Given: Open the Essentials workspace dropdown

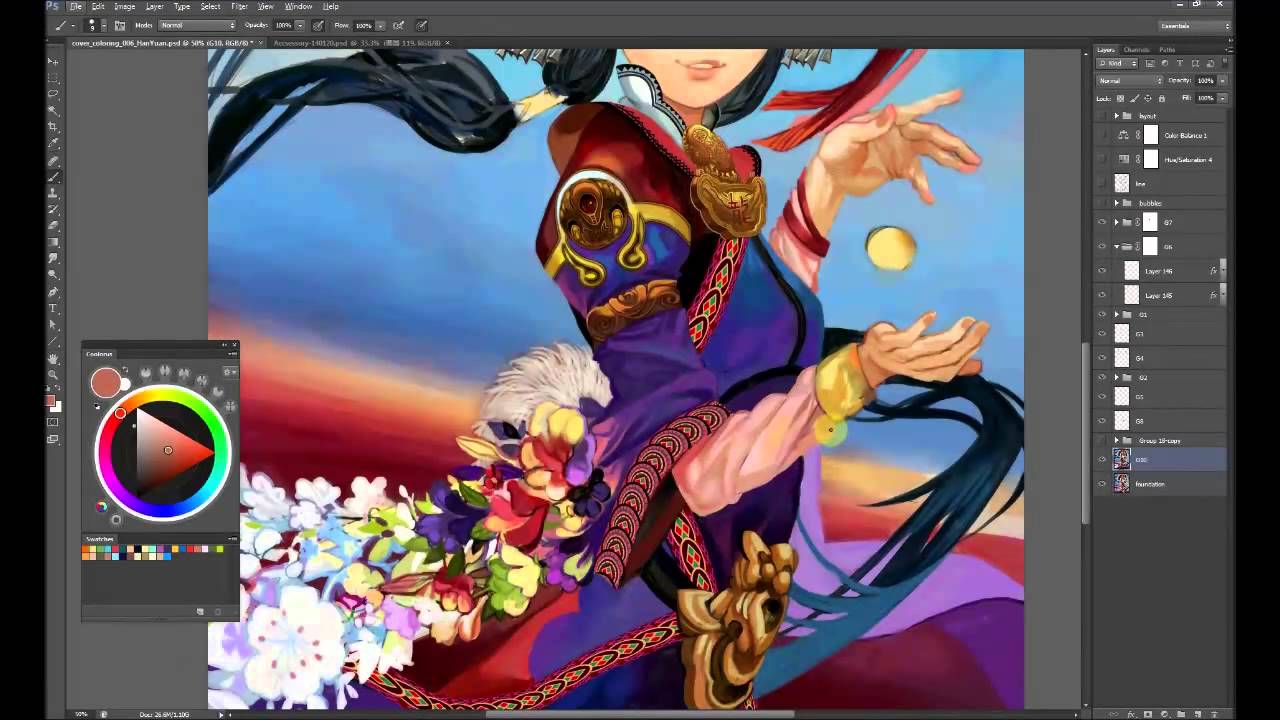Looking at the screenshot, I should [x=1194, y=26].
